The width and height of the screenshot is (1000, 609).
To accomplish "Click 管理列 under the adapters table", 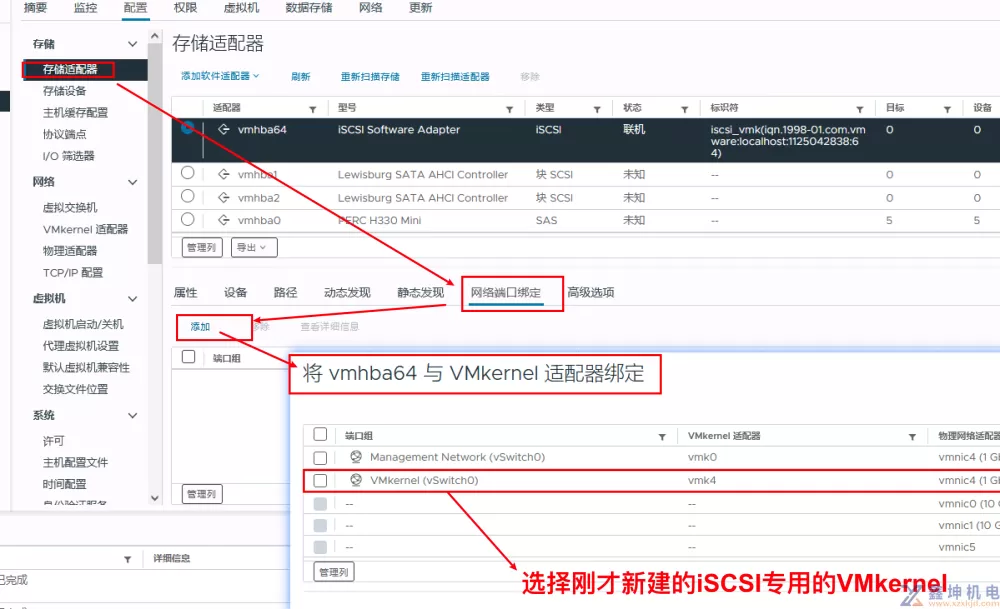I will 202,247.
